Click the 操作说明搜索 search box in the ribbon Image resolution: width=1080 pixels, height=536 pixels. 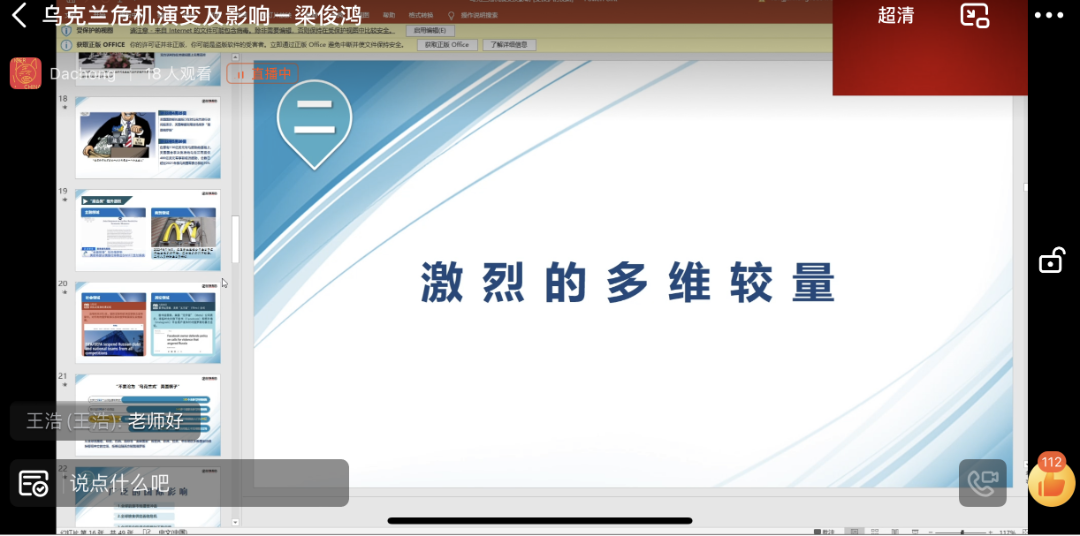click(x=479, y=14)
